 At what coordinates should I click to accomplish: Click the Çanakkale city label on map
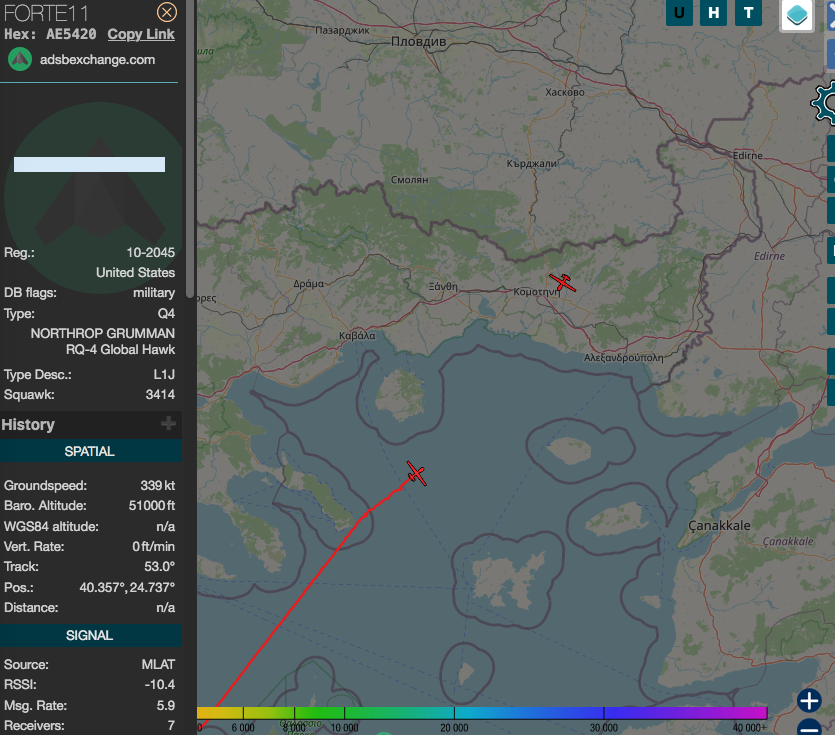point(719,526)
